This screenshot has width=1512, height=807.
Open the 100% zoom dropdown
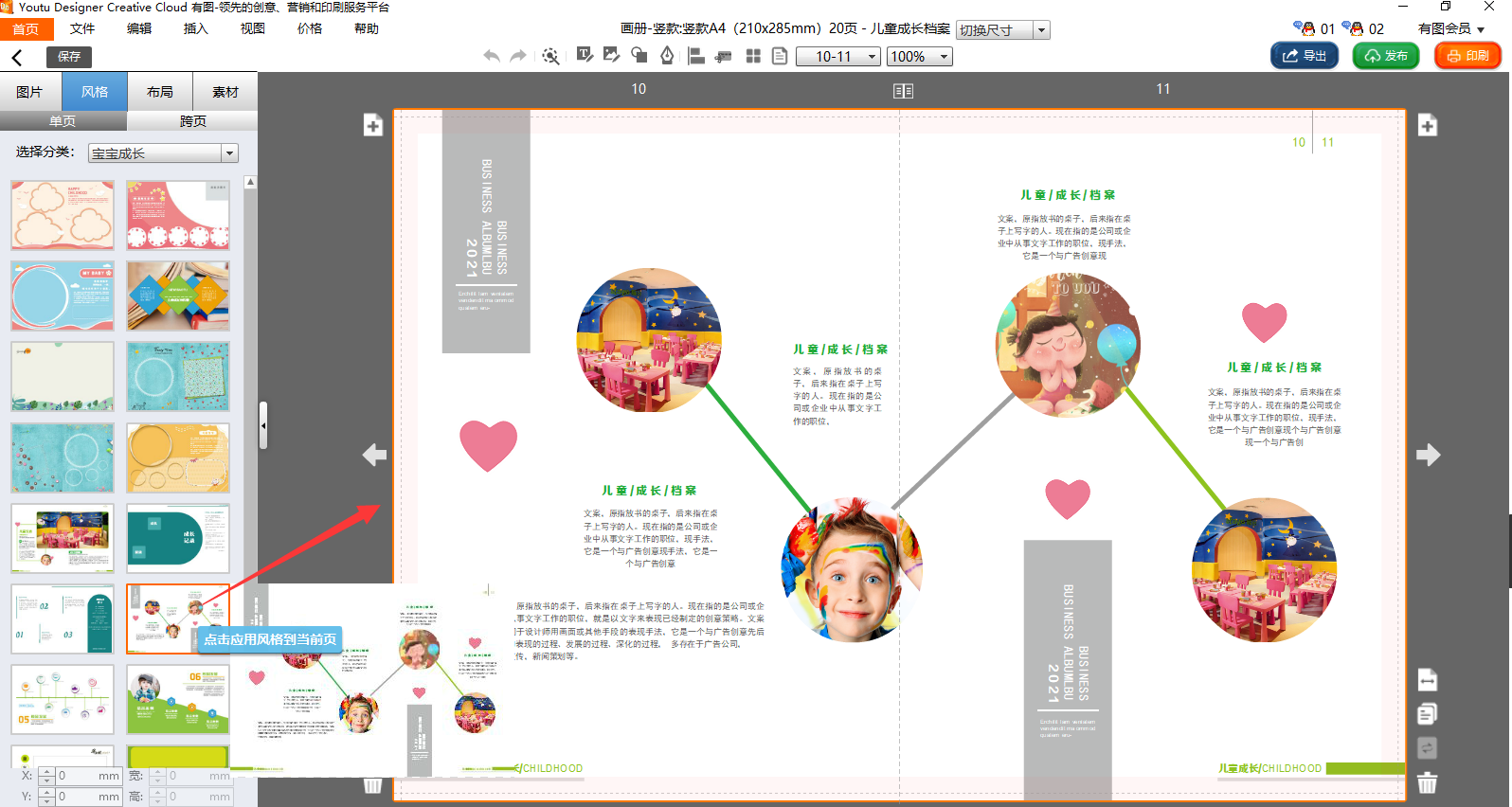pos(944,57)
